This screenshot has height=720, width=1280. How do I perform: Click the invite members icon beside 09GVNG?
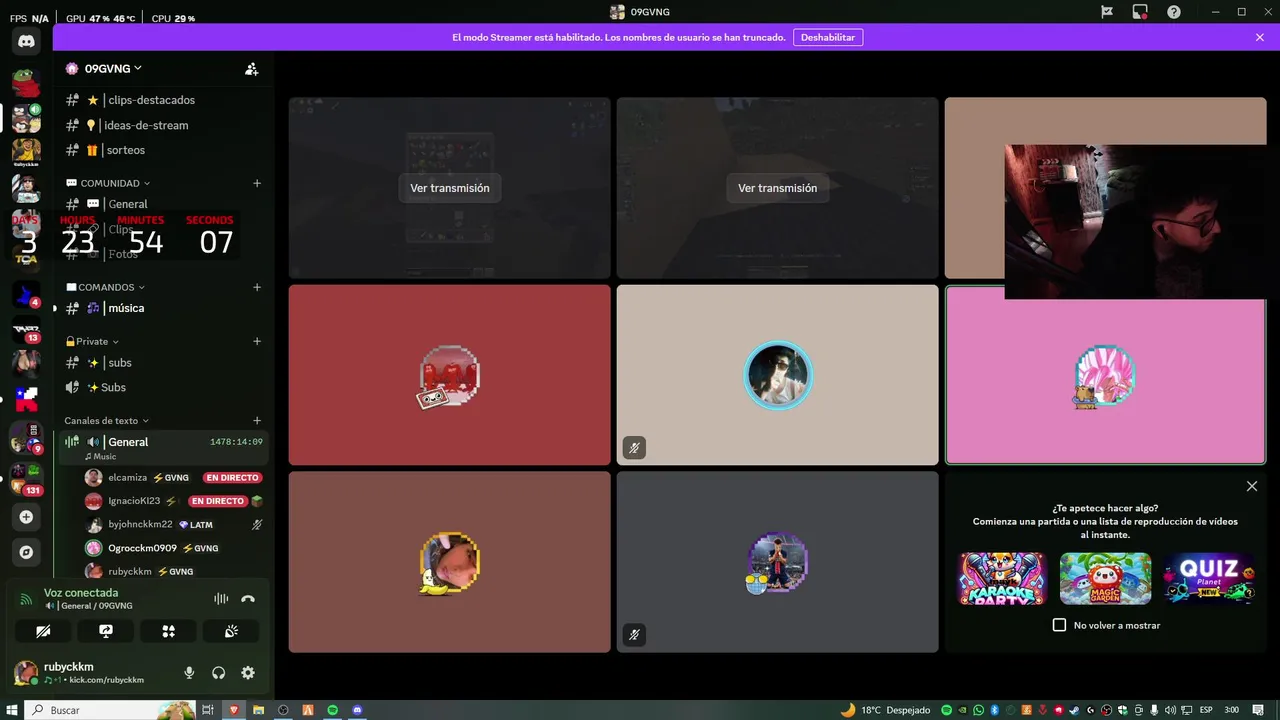click(x=252, y=69)
